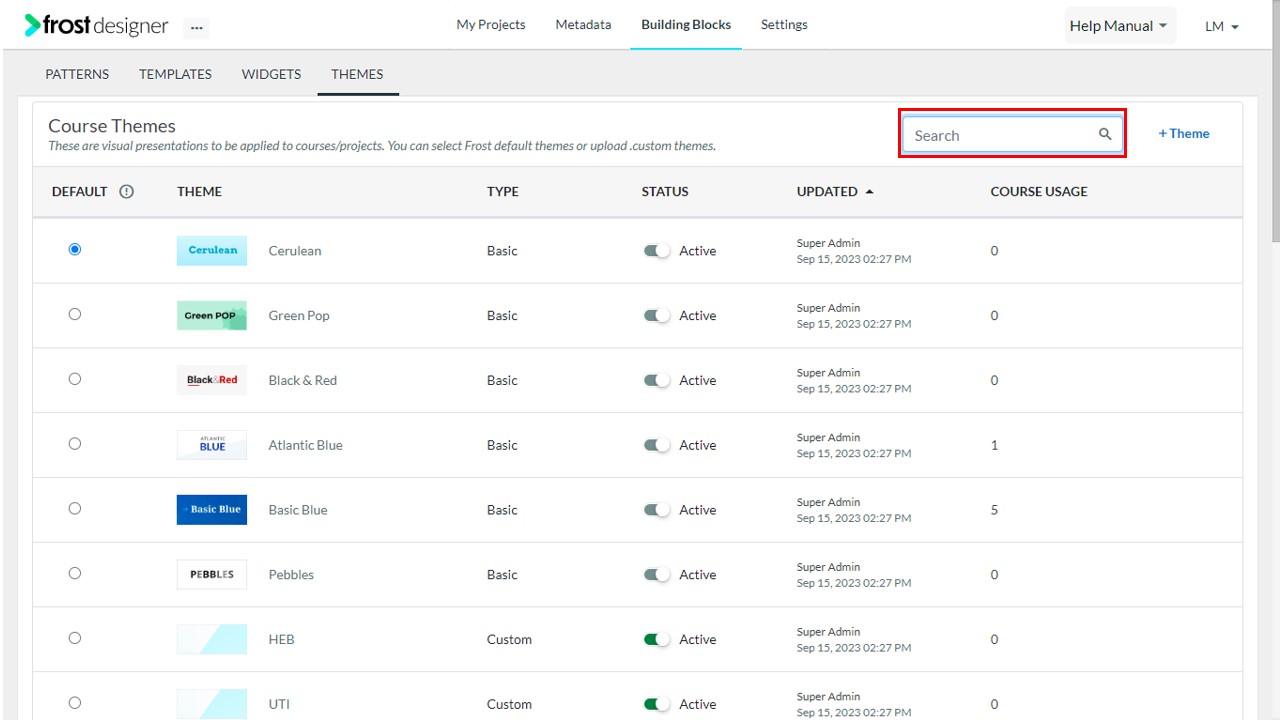1280x720 pixels.
Task: Toggle Pebbles theme active status
Action: click(657, 574)
